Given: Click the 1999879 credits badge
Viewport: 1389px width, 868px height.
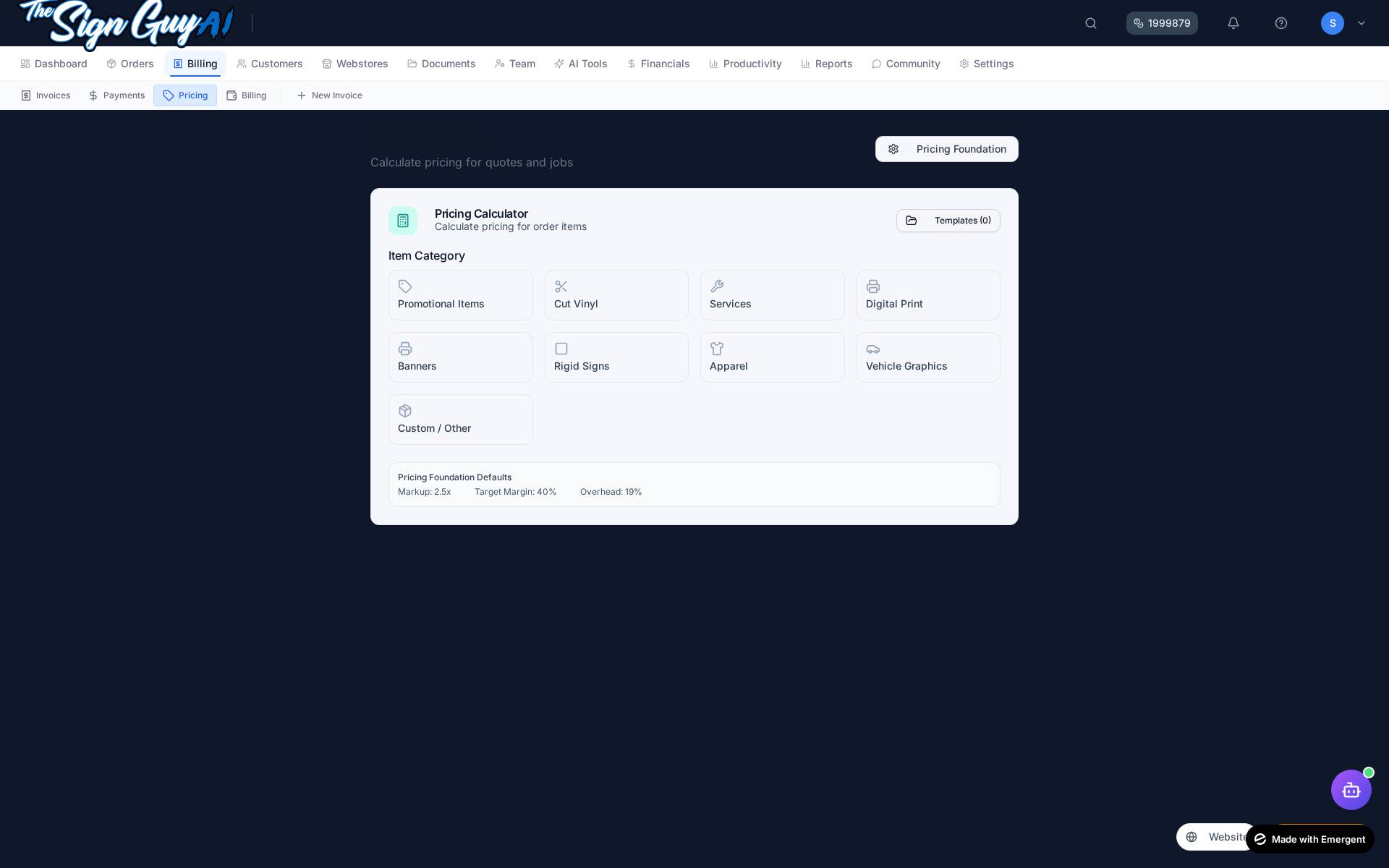Looking at the screenshot, I should click(x=1162, y=23).
